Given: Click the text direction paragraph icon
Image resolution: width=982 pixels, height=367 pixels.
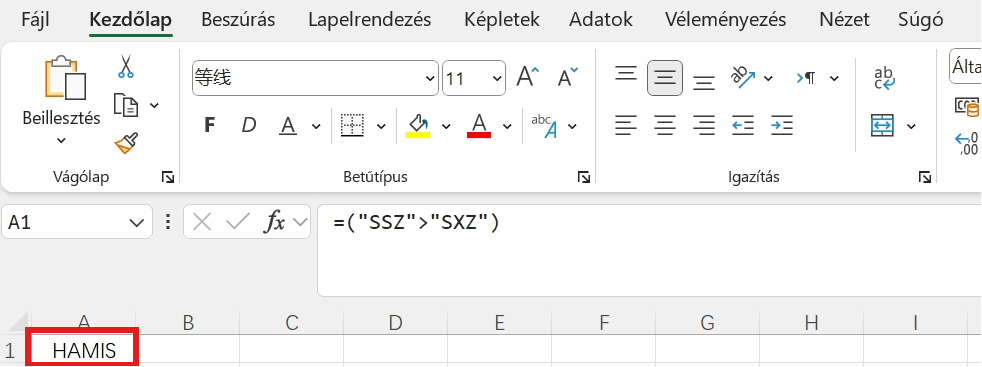Looking at the screenshot, I should click(x=805, y=78).
